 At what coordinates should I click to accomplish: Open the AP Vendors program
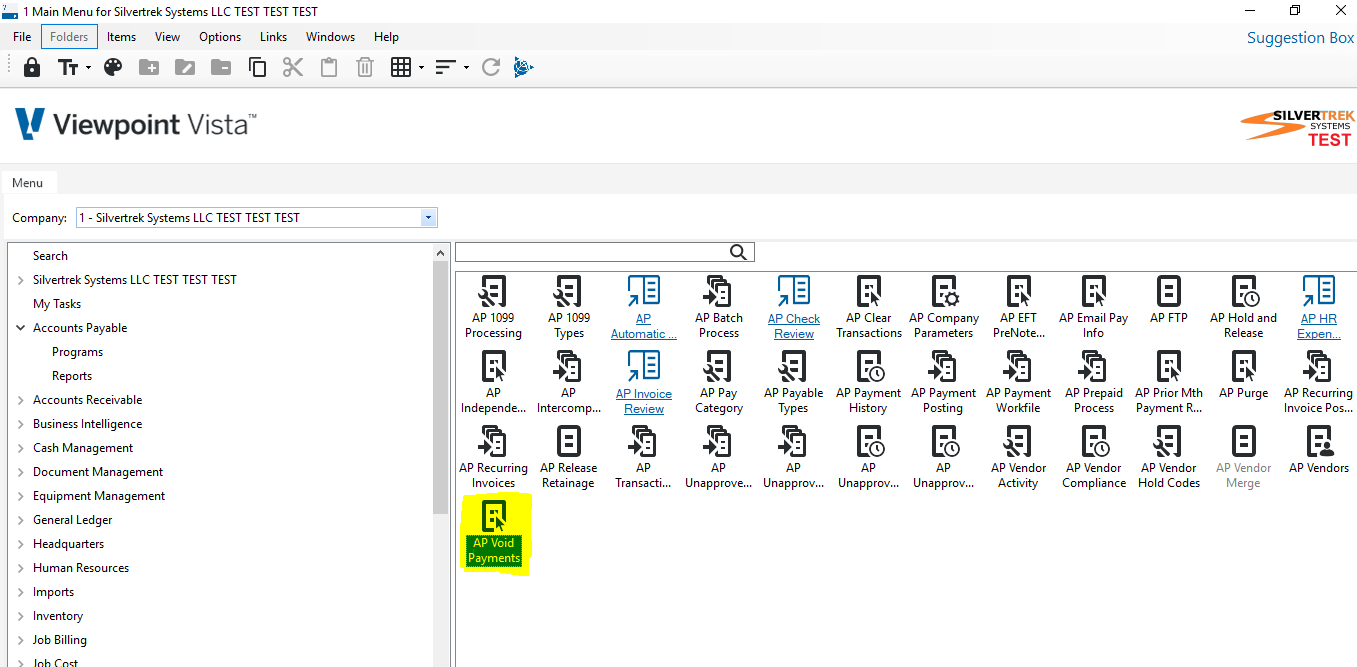click(x=1319, y=451)
